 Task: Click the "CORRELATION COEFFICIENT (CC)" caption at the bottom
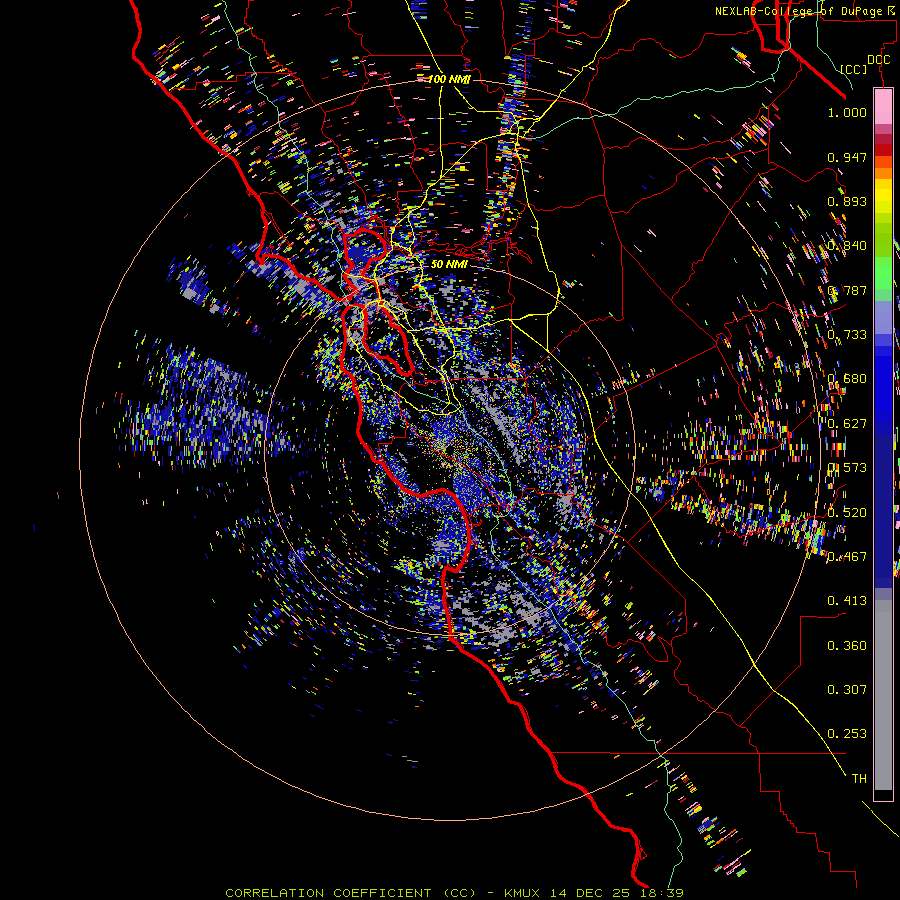tap(350, 893)
